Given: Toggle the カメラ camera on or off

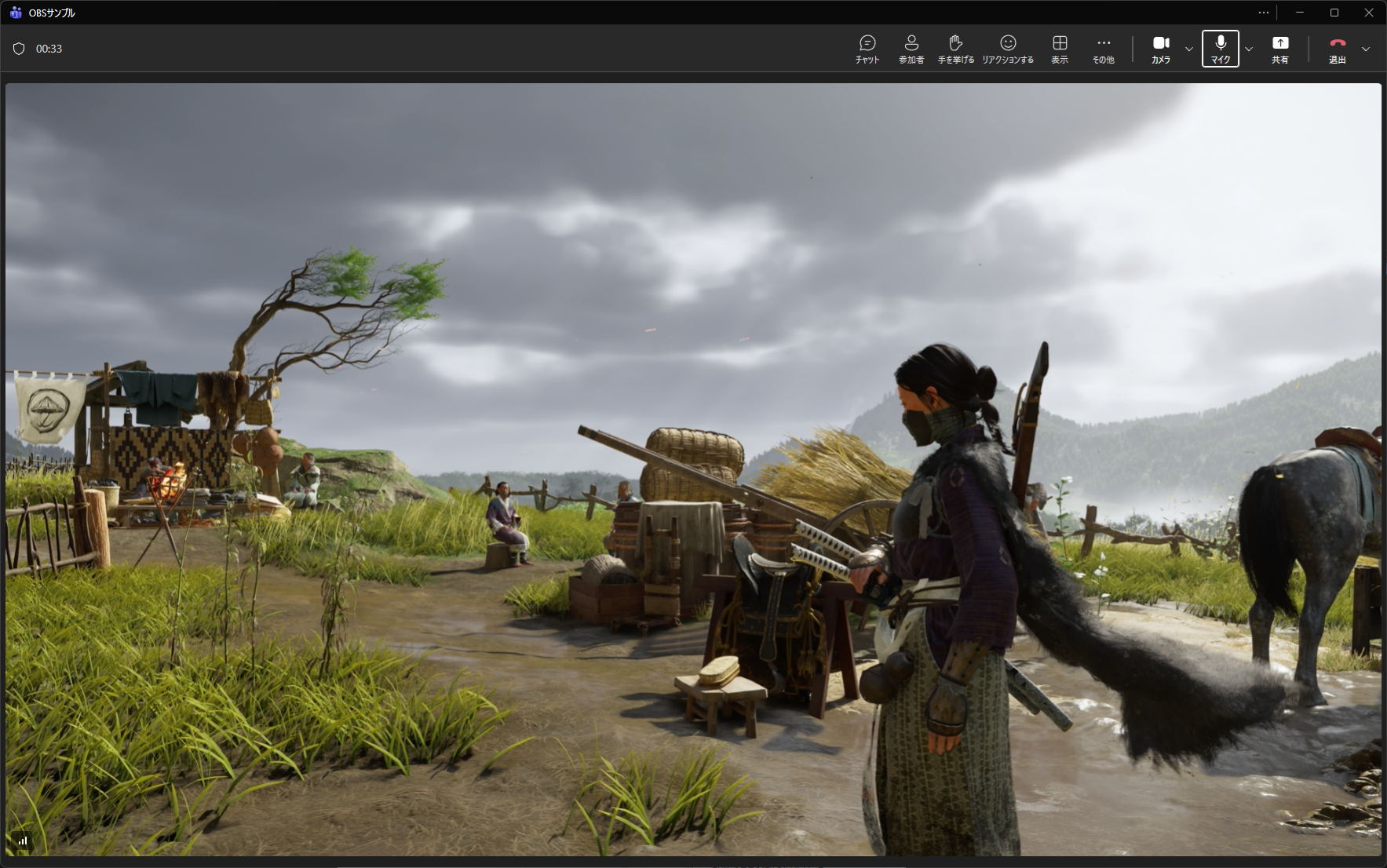Looking at the screenshot, I should point(1160,49).
